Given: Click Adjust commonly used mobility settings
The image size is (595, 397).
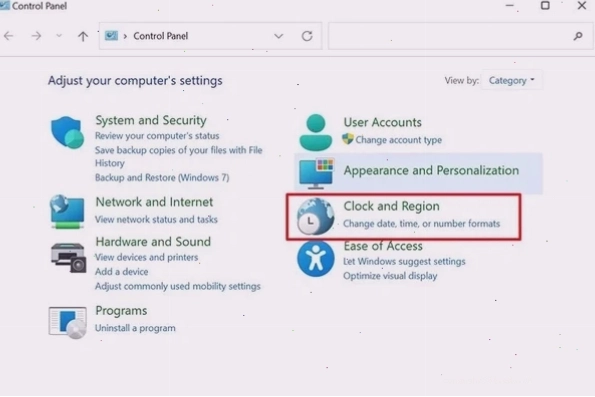Looking at the screenshot, I should 178,286.
